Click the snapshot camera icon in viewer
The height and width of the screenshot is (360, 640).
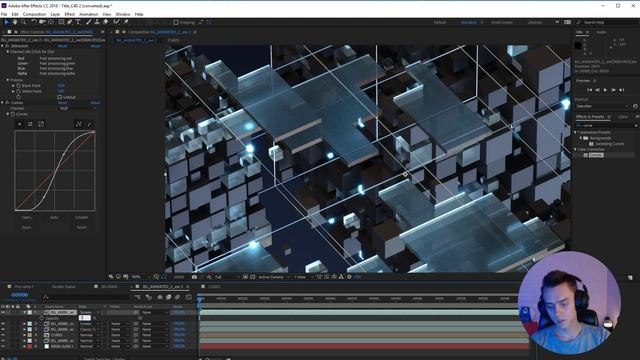coord(194,277)
